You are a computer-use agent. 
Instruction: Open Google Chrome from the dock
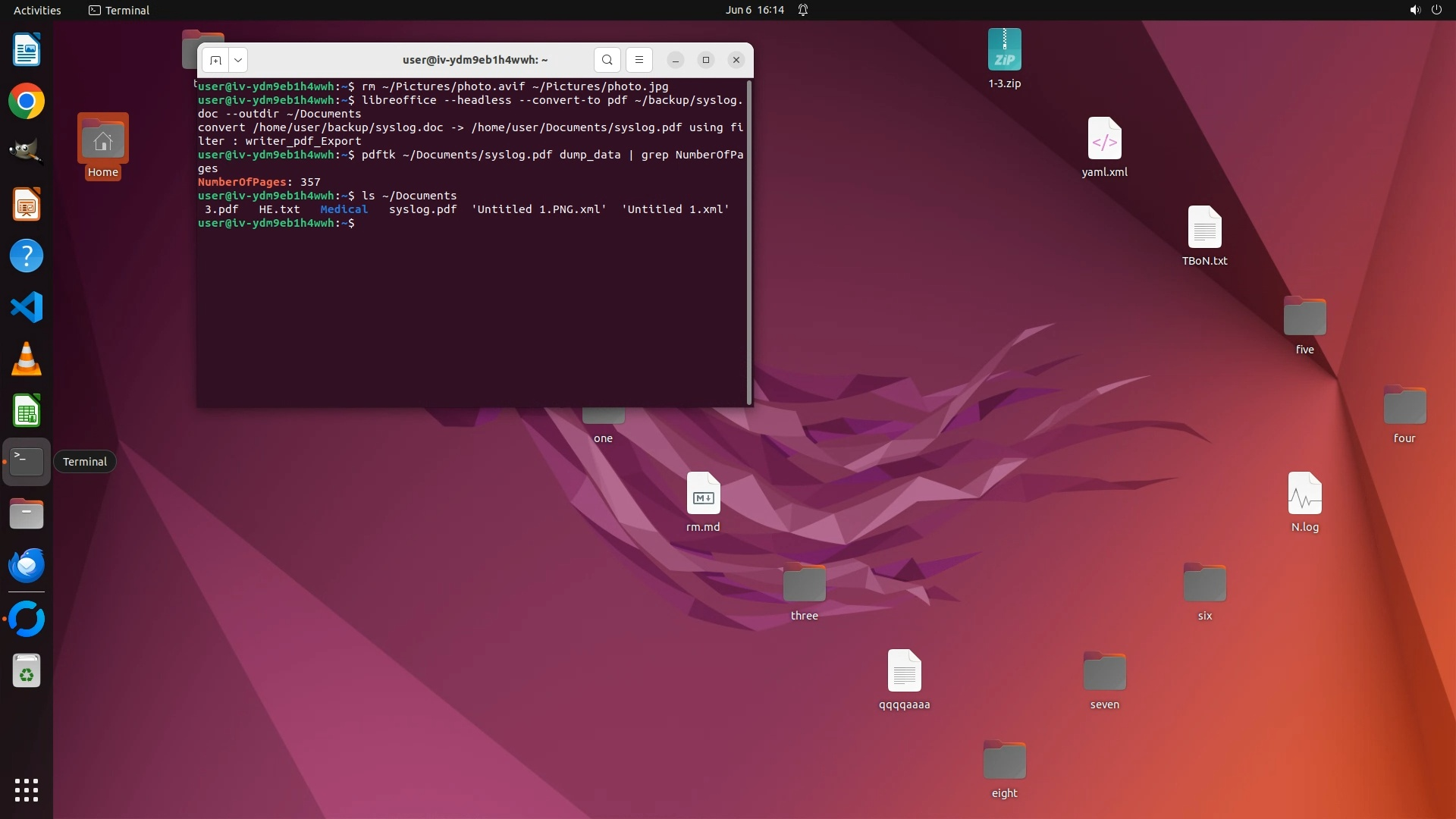click(x=27, y=102)
